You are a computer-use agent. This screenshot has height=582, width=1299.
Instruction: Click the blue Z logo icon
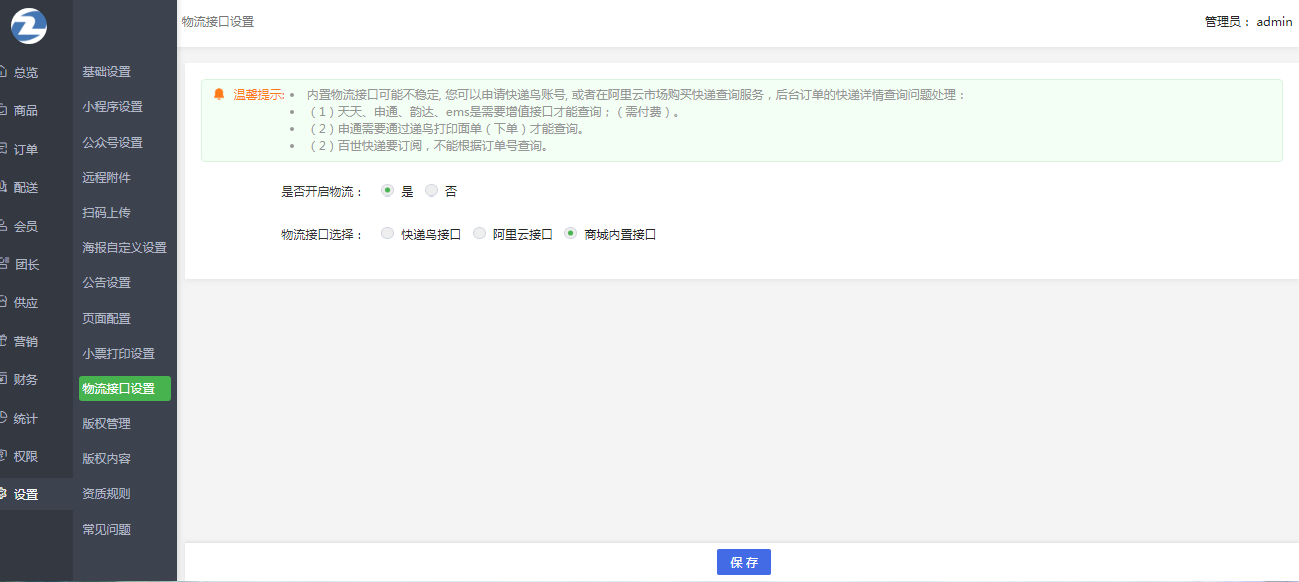click(x=28, y=25)
